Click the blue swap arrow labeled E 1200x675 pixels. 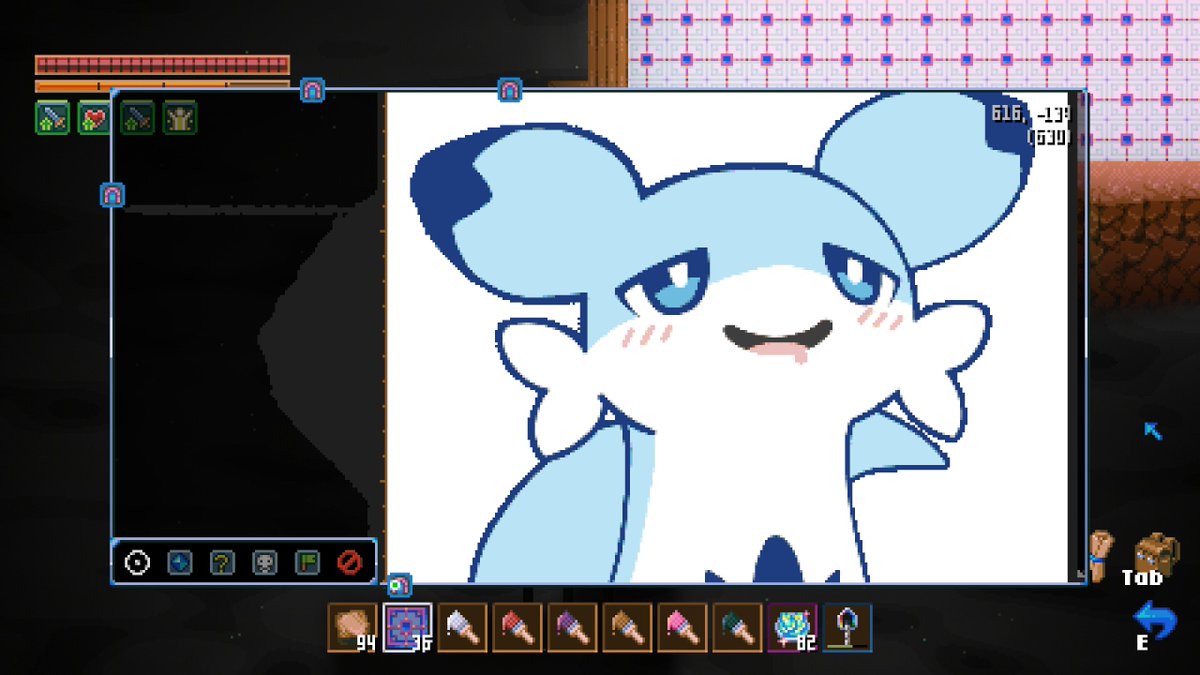tap(1155, 625)
